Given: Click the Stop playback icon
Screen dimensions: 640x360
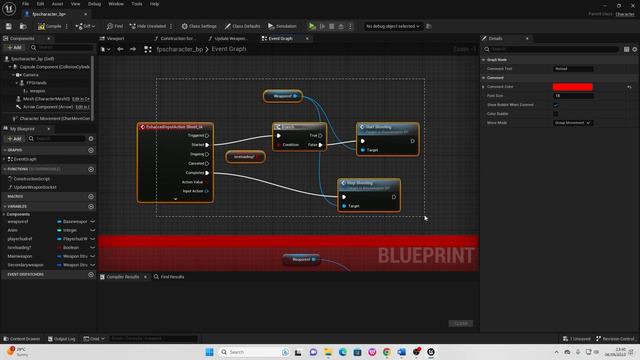Looking at the screenshot, I should tap(331, 26).
